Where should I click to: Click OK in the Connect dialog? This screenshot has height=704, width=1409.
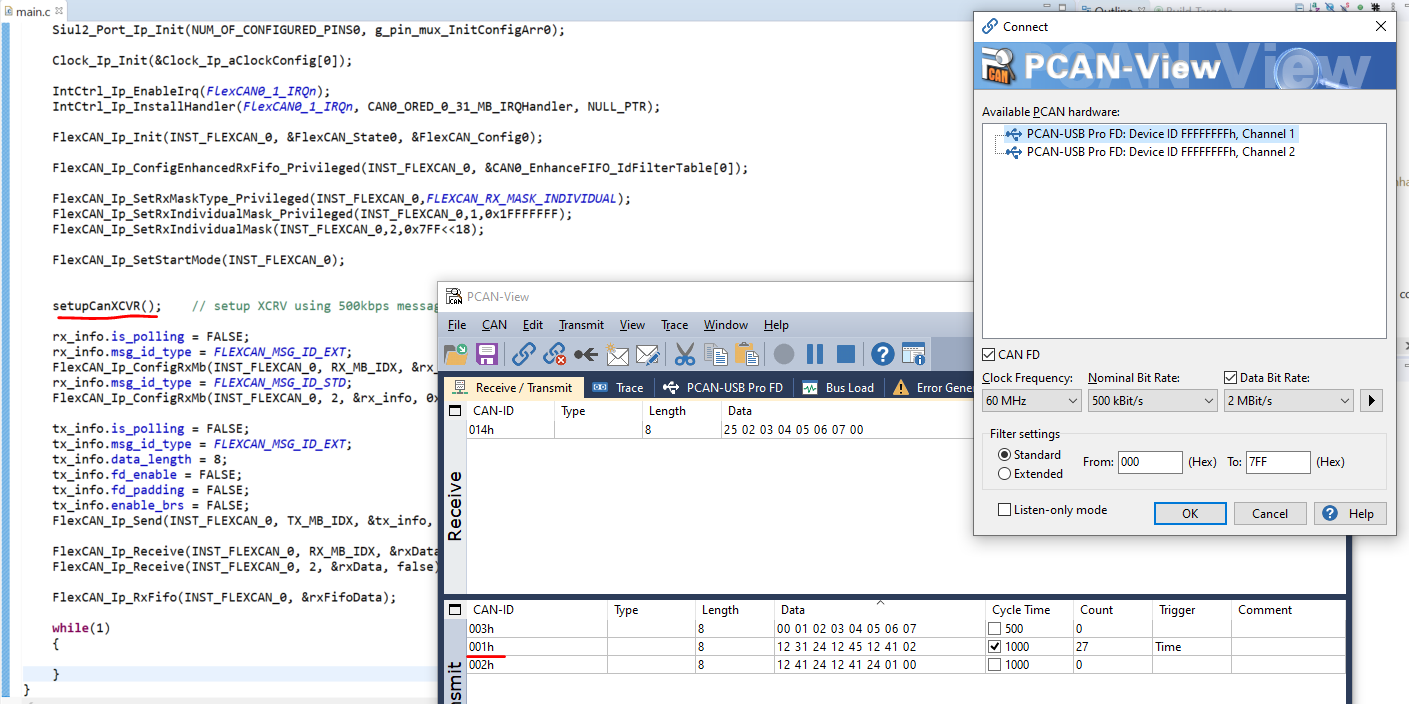1189,513
